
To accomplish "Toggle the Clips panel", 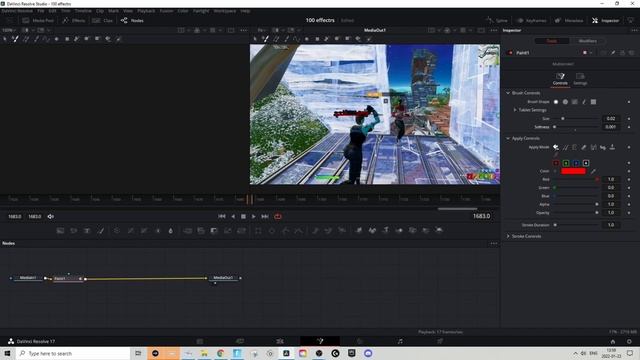I will tap(103, 20).
